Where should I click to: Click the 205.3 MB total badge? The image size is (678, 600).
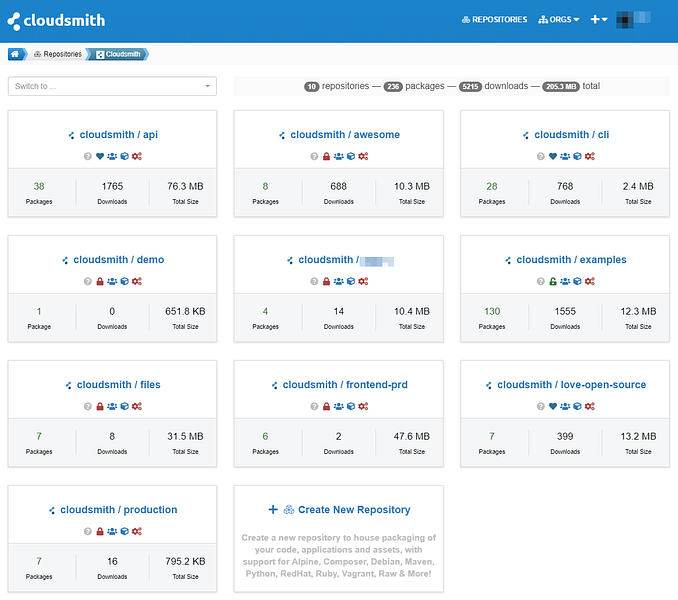[561, 86]
